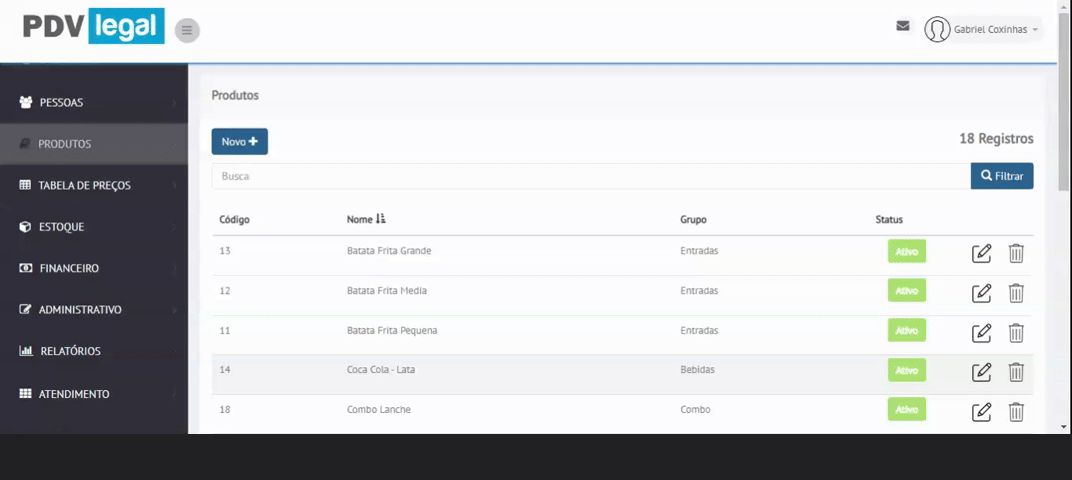Delete the Combo Lanche product

click(1016, 411)
